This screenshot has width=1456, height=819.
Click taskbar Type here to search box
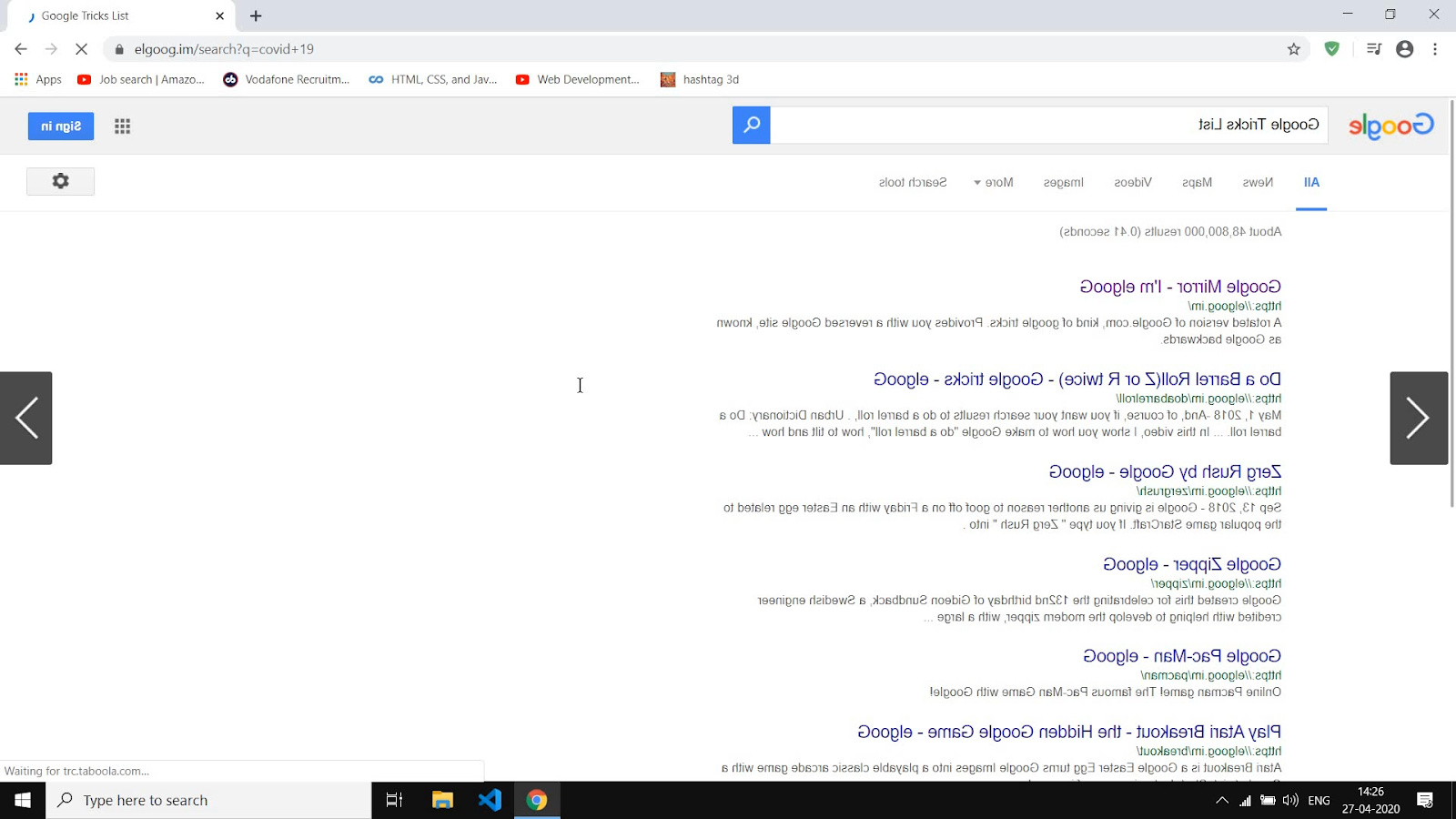tap(208, 800)
